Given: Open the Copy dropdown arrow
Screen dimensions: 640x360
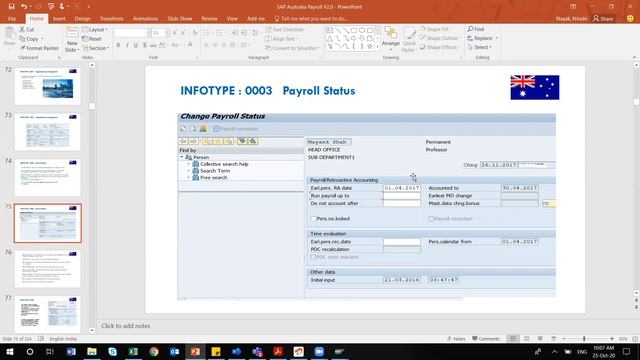Looking at the screenshot, I should (x=42, y=39).
